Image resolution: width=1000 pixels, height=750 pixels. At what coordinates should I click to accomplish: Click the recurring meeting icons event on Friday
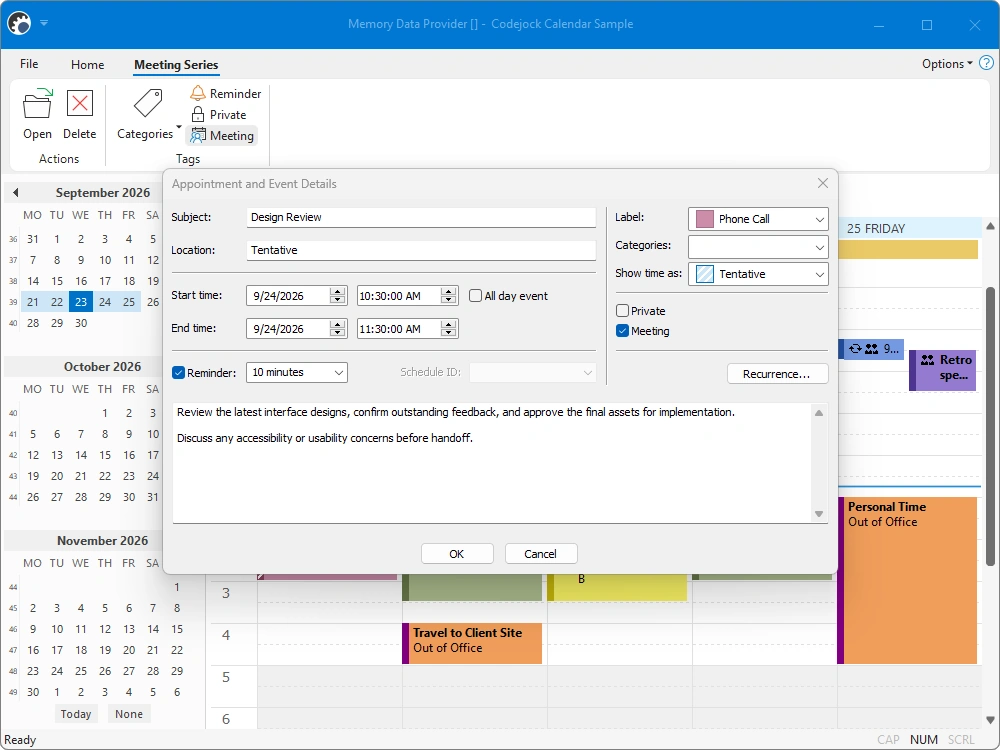871,349
